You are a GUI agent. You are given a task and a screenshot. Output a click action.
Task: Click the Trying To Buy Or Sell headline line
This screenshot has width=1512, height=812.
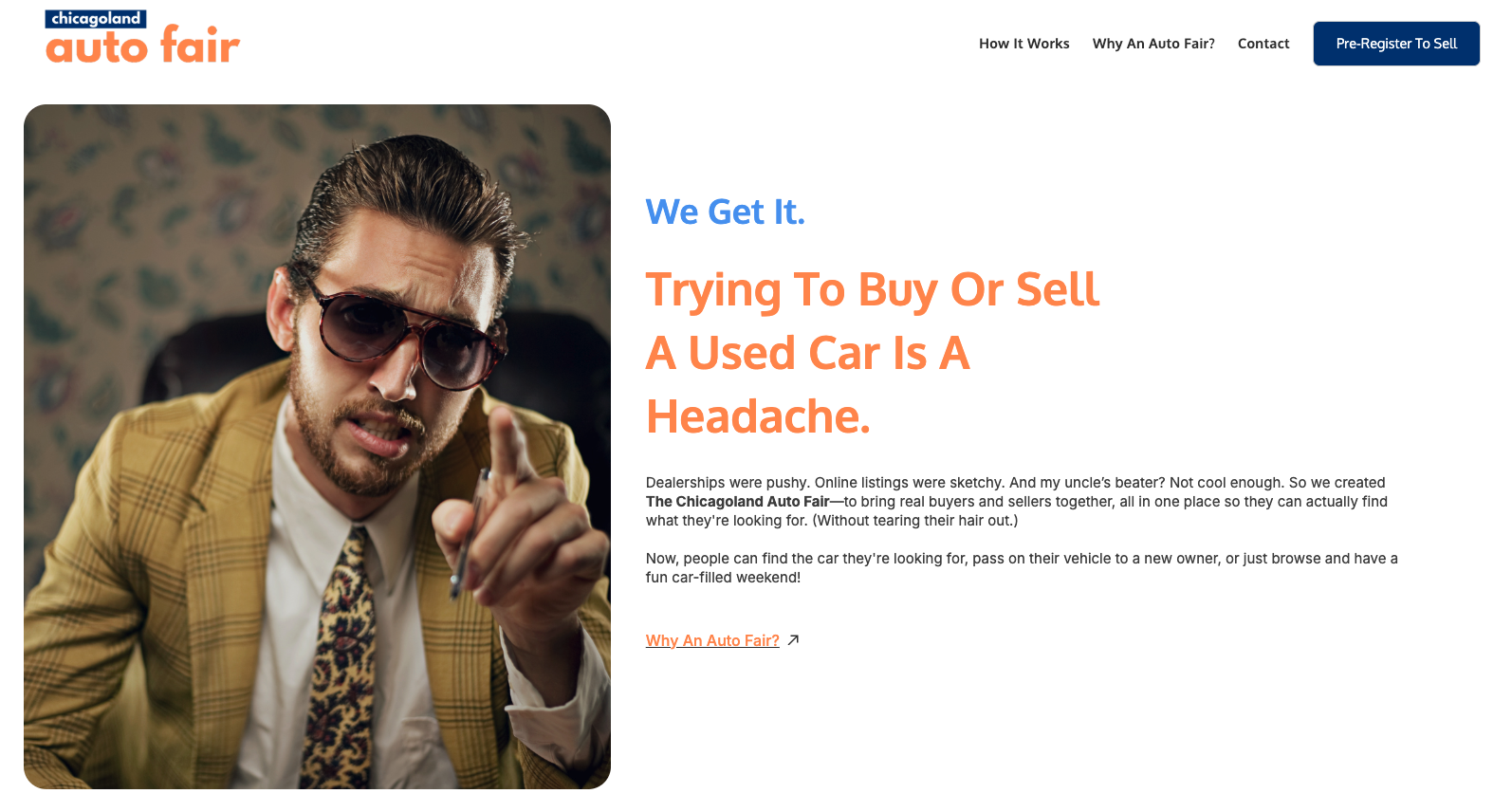(x=873, y=290)
